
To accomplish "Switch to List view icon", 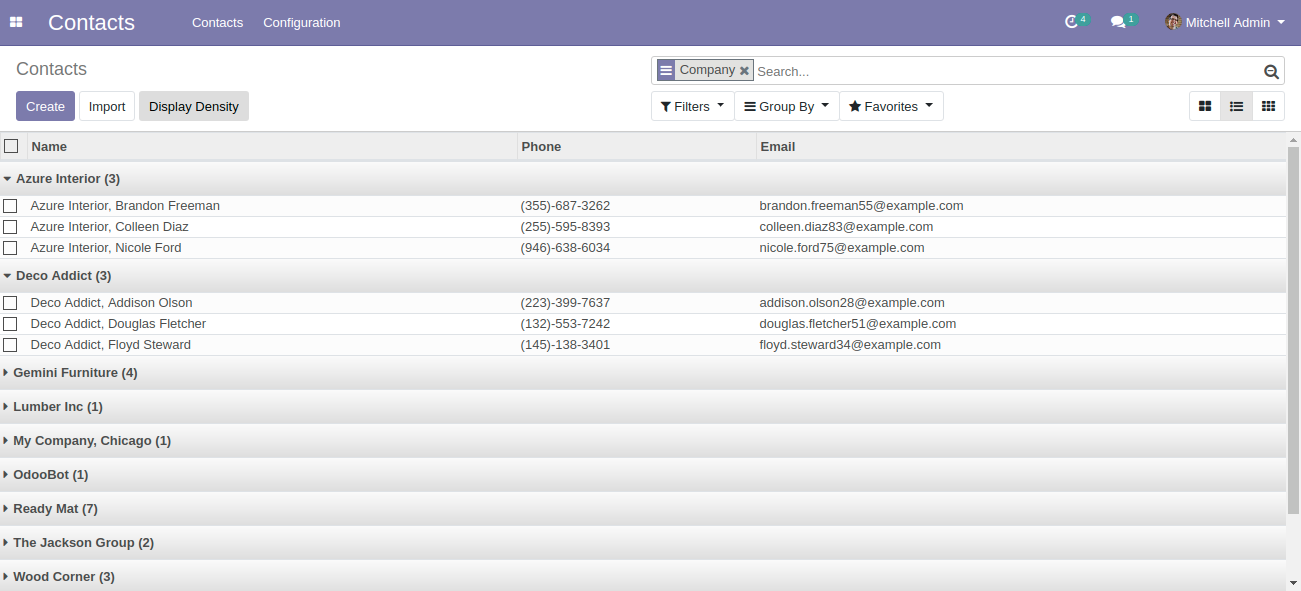I will 1236,106.
